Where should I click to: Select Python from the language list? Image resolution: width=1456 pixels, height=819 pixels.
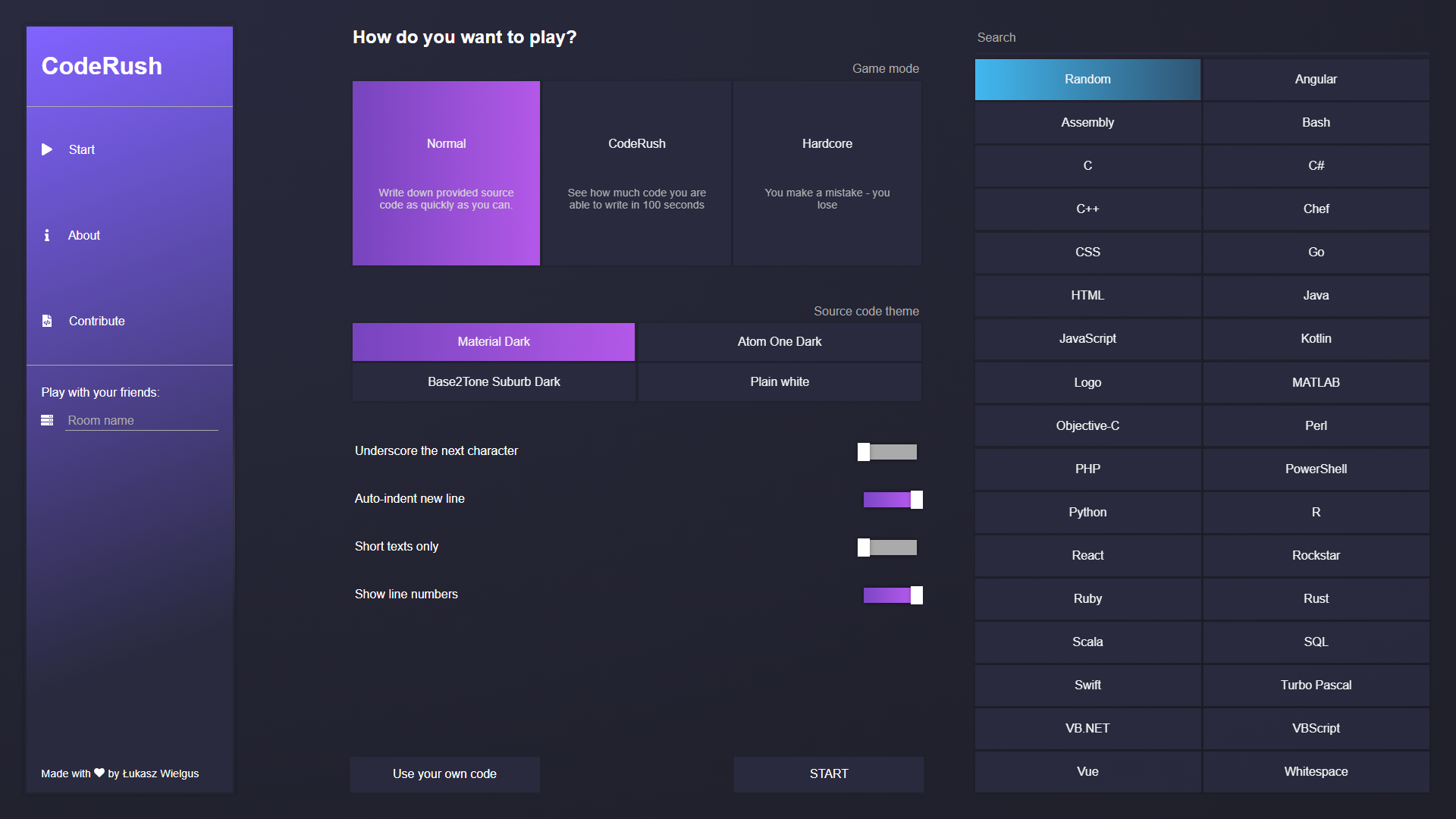click(x=1087, y=512)
